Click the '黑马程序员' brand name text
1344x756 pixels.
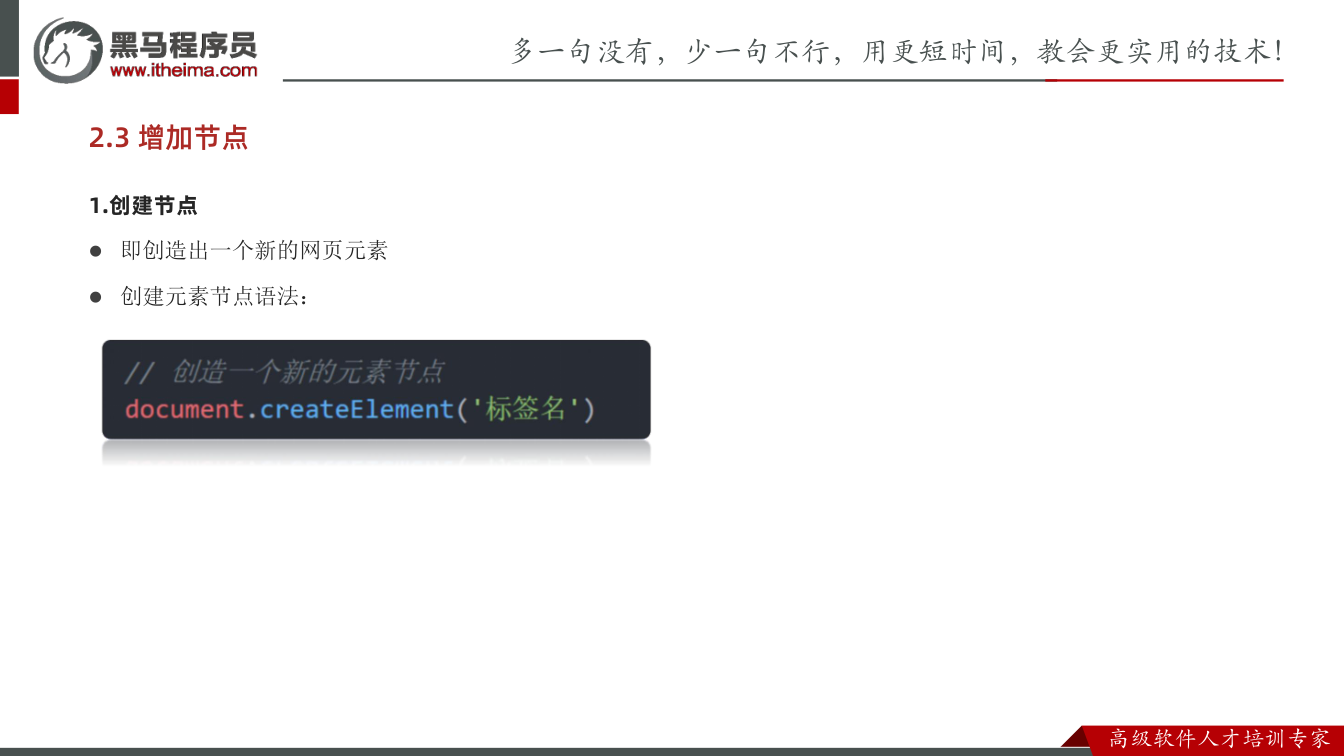[184, 44]
